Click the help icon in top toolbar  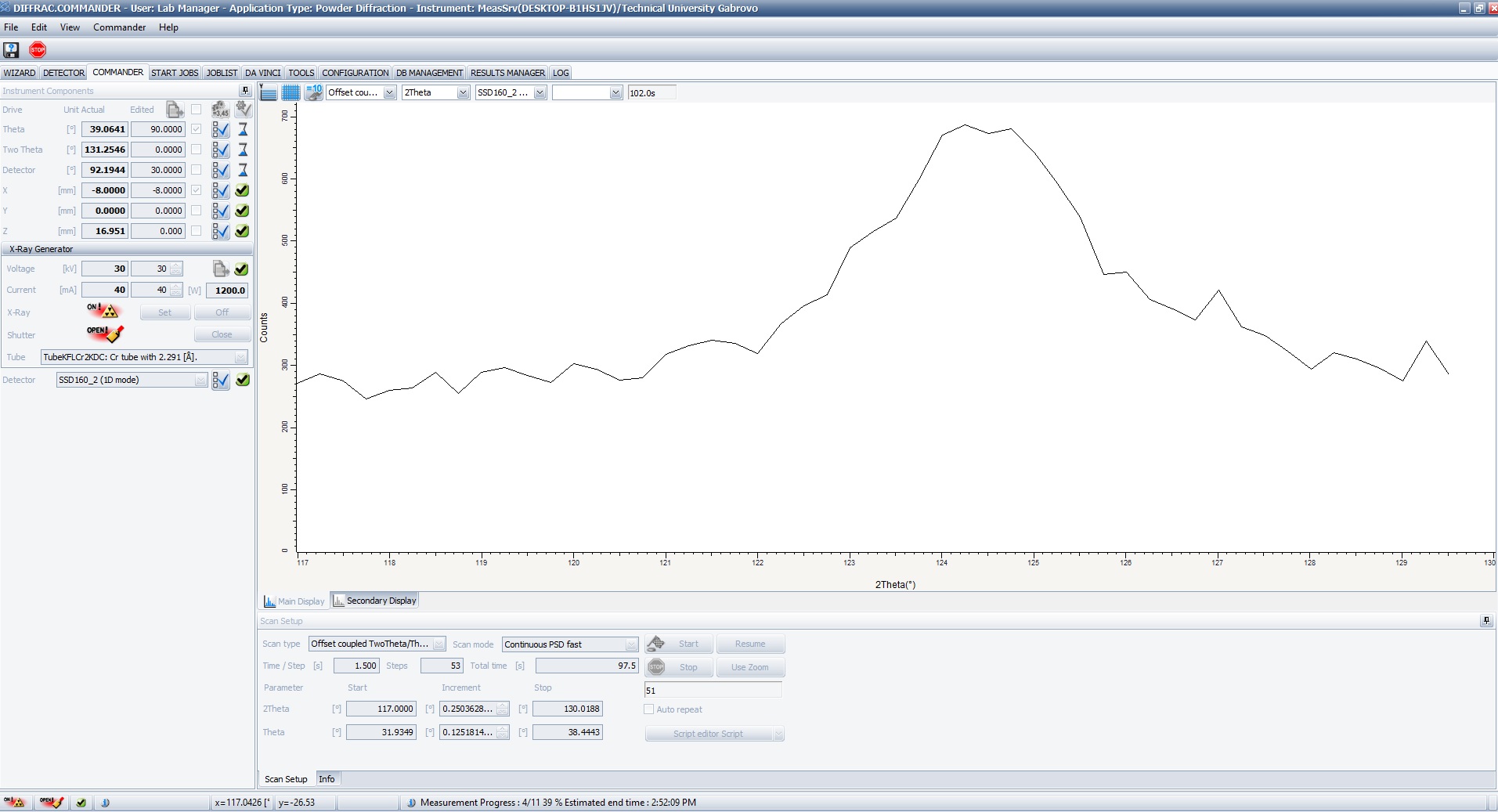click(11, 50)
